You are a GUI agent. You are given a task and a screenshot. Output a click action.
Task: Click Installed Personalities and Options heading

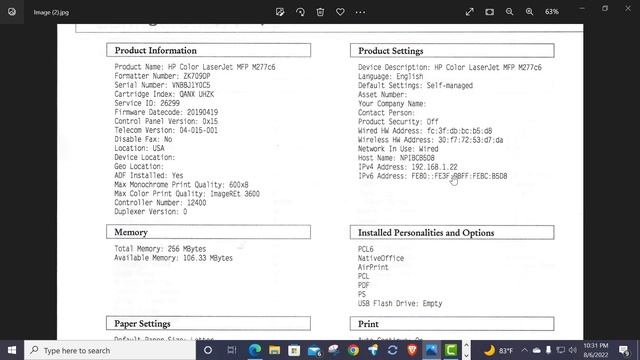(x=426, y=232)
